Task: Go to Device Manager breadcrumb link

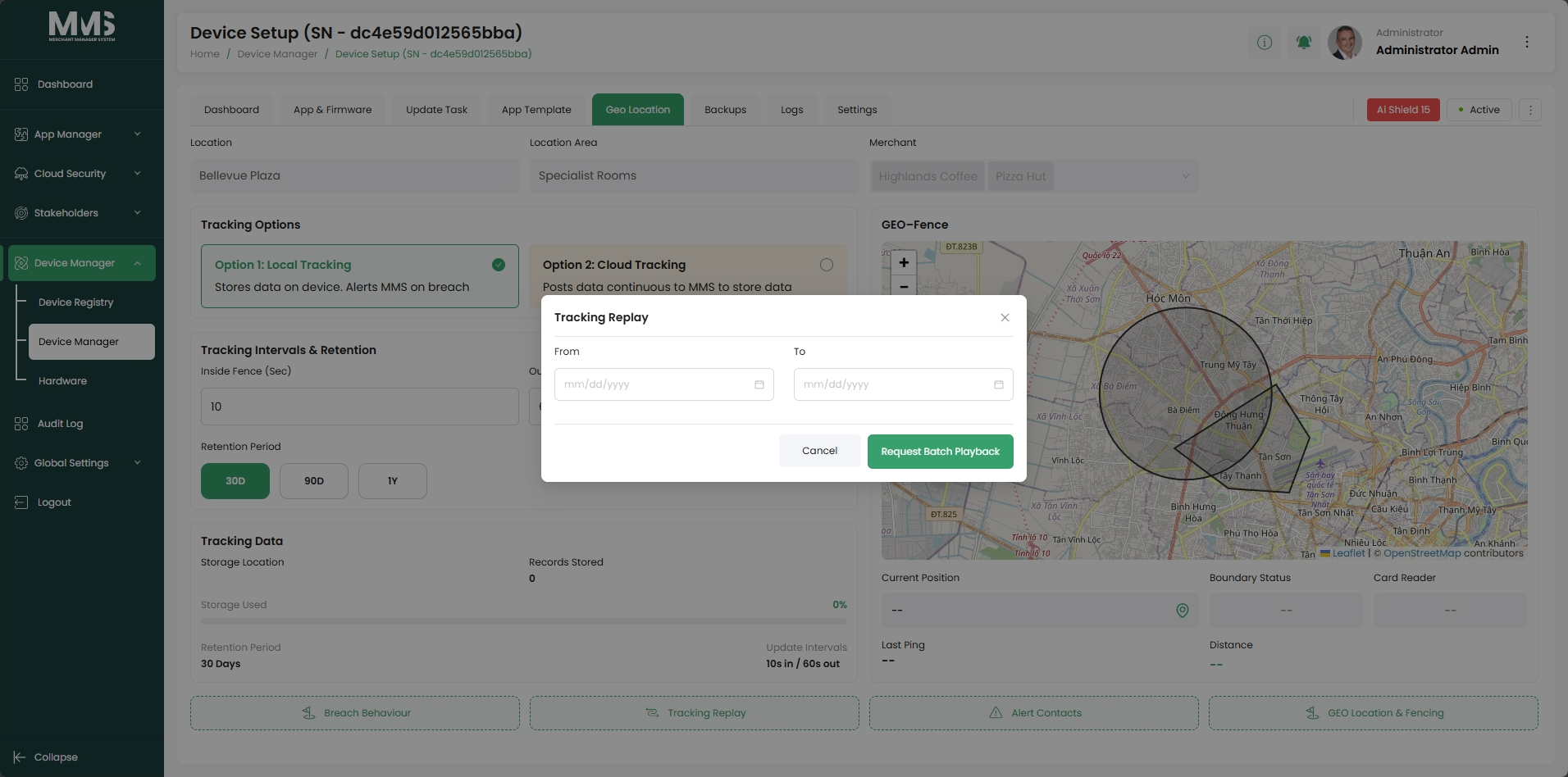Action: 277,54
